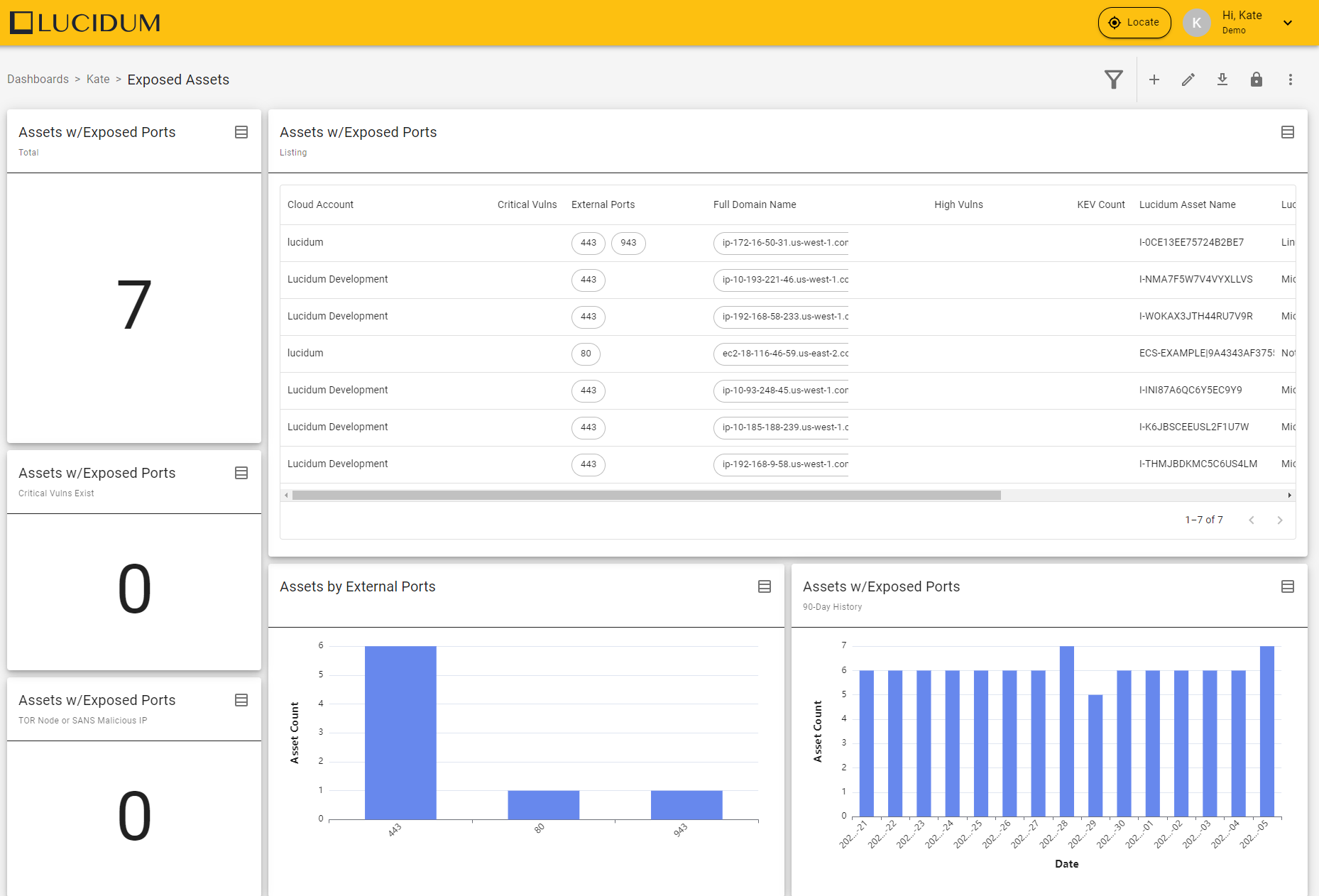Screen dimensions: 1319x896
Task: Sort by Full Domain Name column header
Action: coord(755,204)
